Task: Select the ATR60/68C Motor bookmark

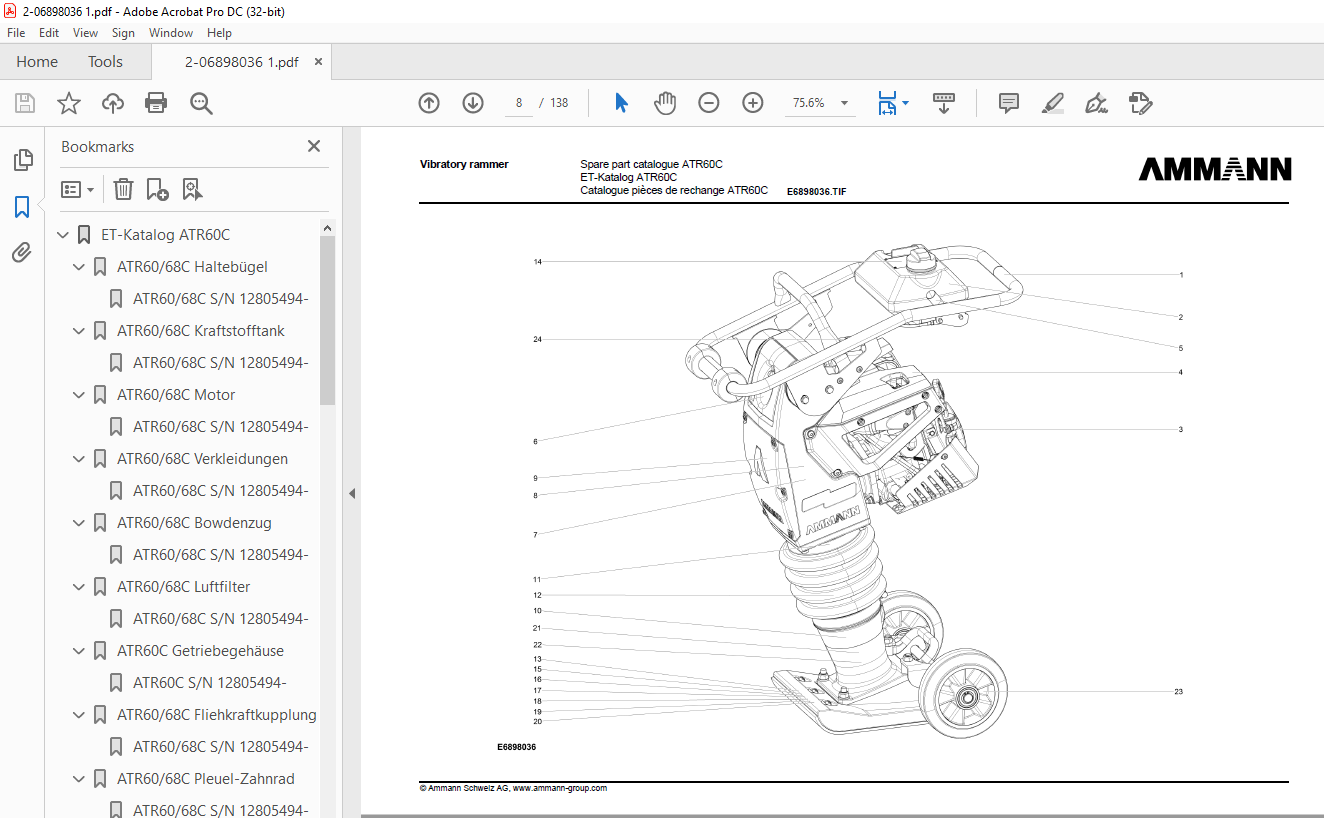Action: [x=176, y=395]
